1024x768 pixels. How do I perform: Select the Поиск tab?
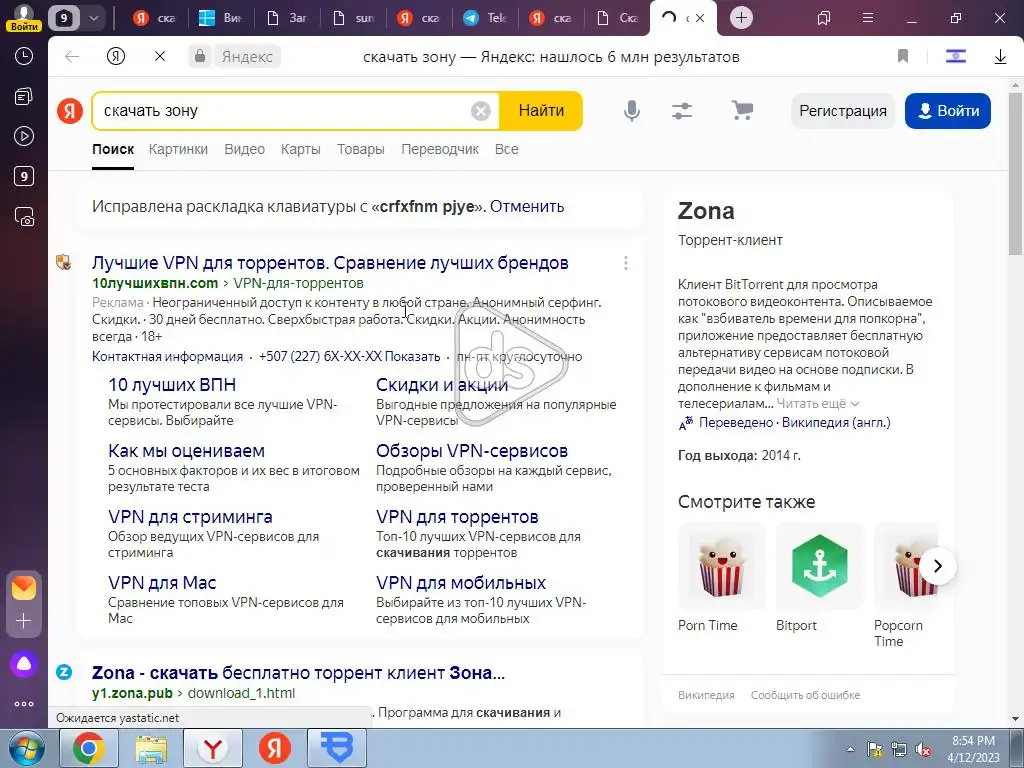pyautogui.click(x=113, y=150)
